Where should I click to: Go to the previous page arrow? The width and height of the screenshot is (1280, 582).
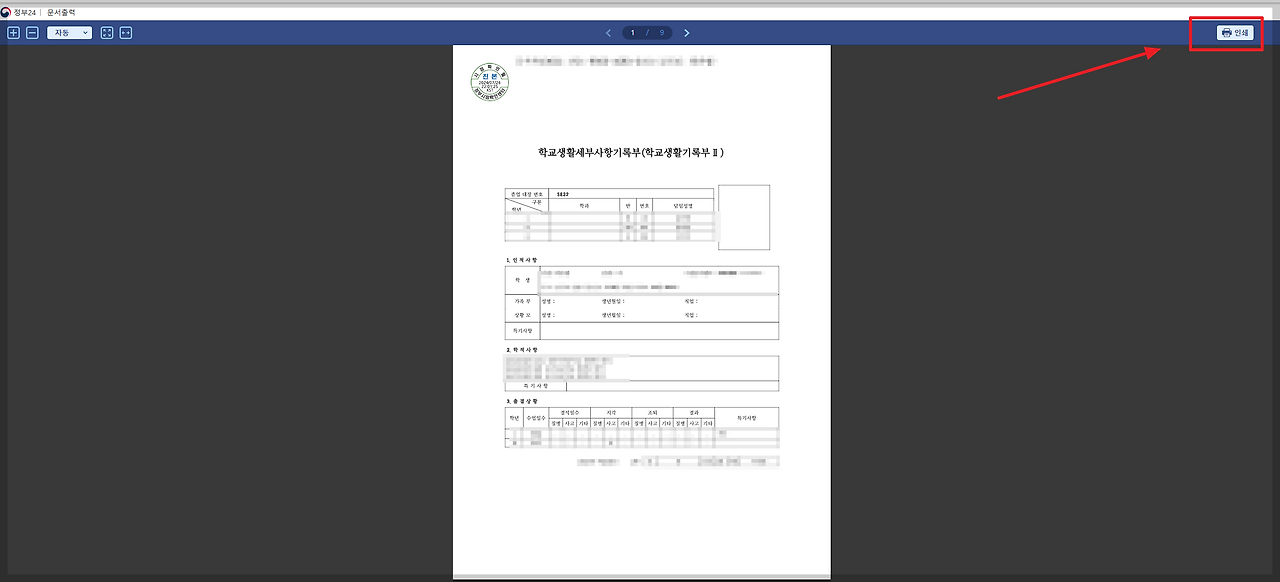[x=608, y=33]
